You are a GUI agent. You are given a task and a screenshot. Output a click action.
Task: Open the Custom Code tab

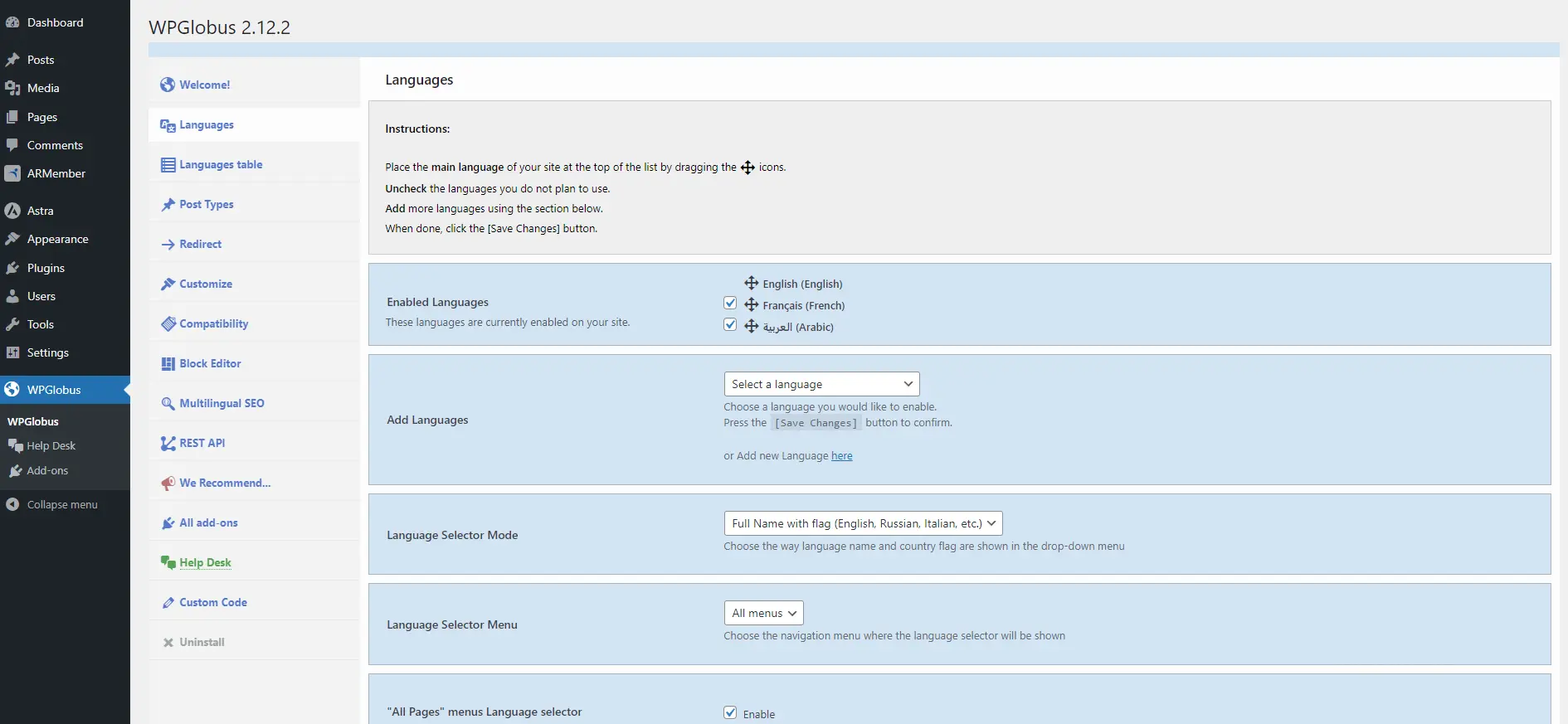tap(254, 602)
